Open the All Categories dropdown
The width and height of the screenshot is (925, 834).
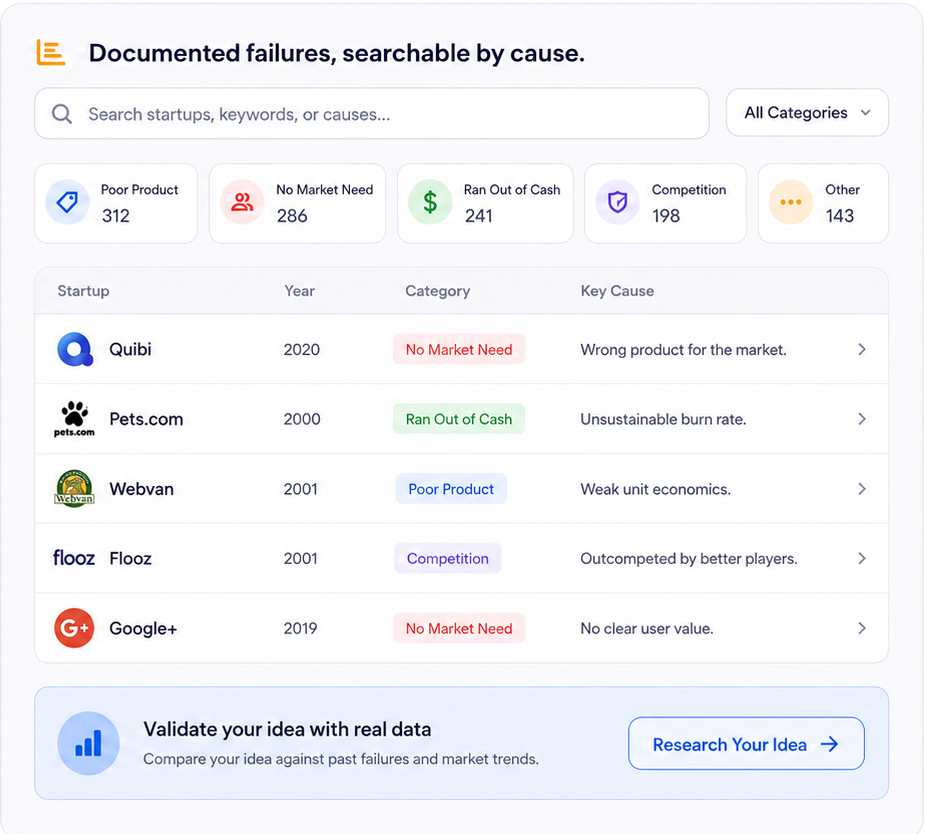(807, 113)
